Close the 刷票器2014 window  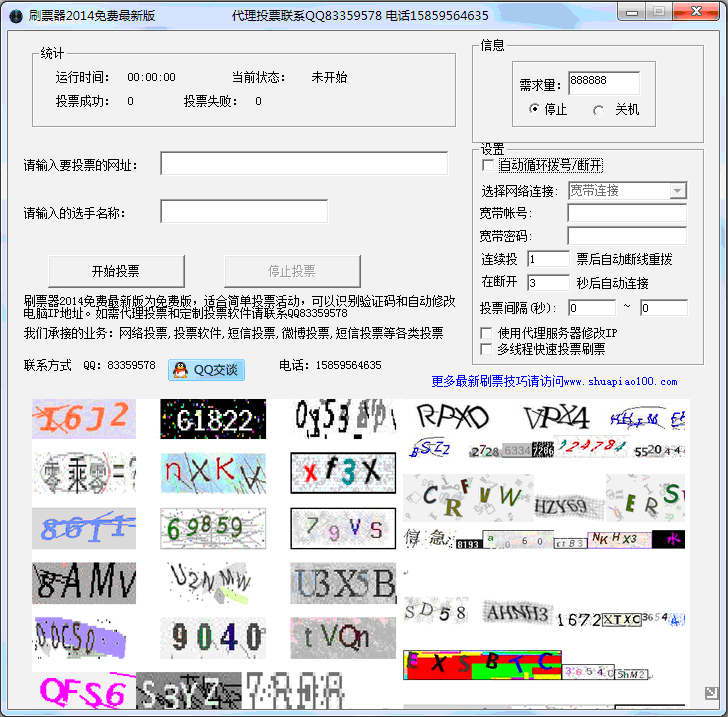tap(696, 12)
